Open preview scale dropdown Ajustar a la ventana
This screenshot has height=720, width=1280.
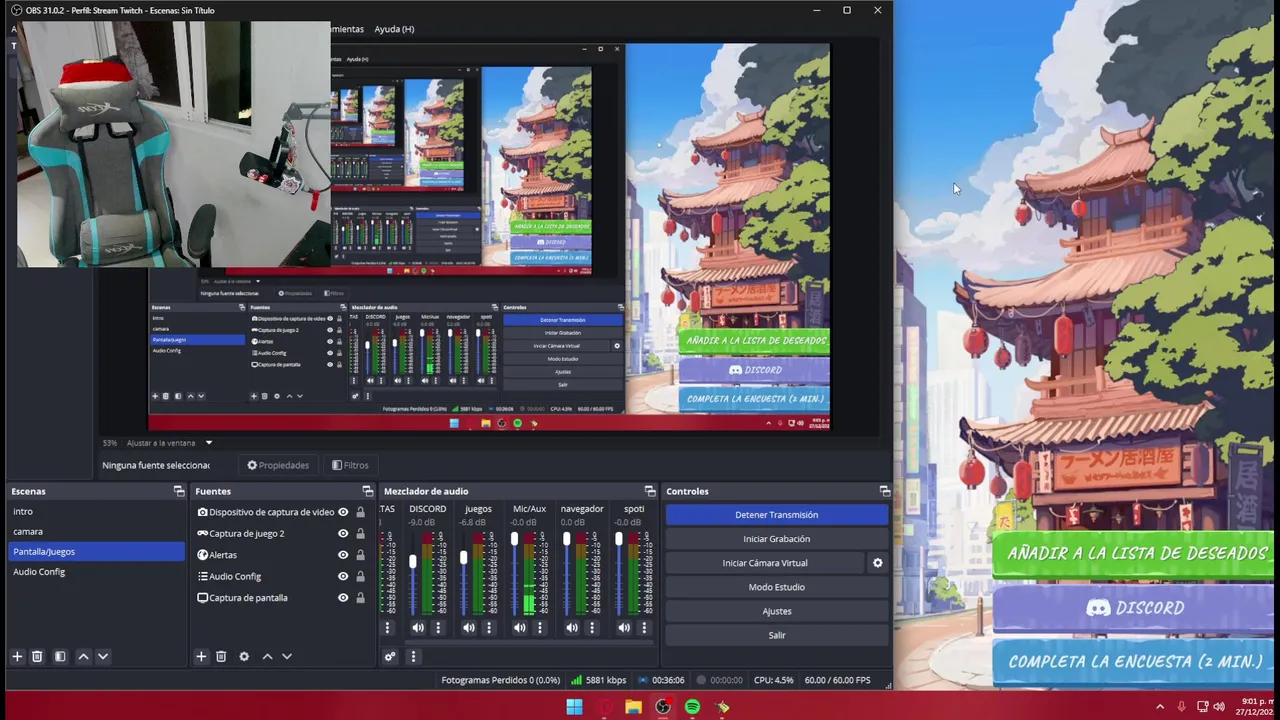[x=170, y=443]
